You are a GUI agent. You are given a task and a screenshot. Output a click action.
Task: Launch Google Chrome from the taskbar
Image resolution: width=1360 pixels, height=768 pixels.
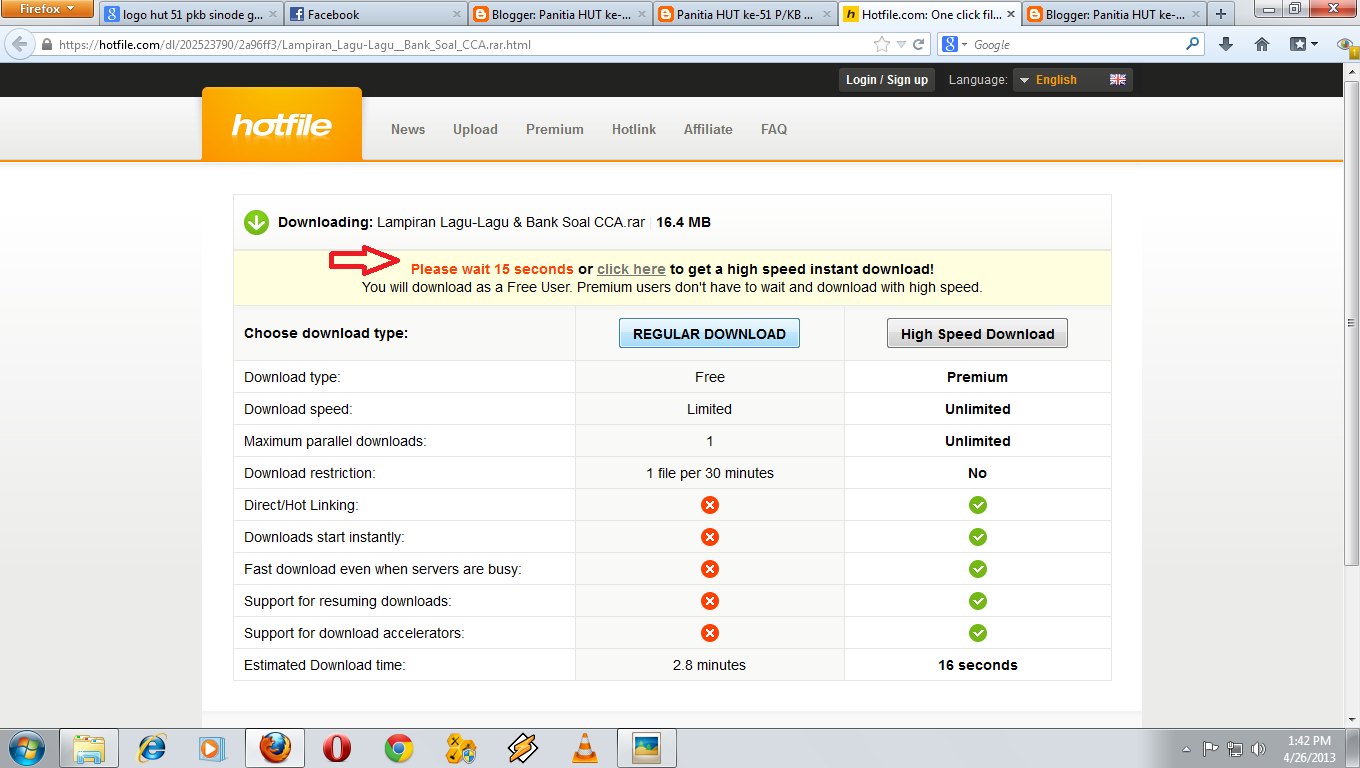pyautogui.click(x=399, y=748)
